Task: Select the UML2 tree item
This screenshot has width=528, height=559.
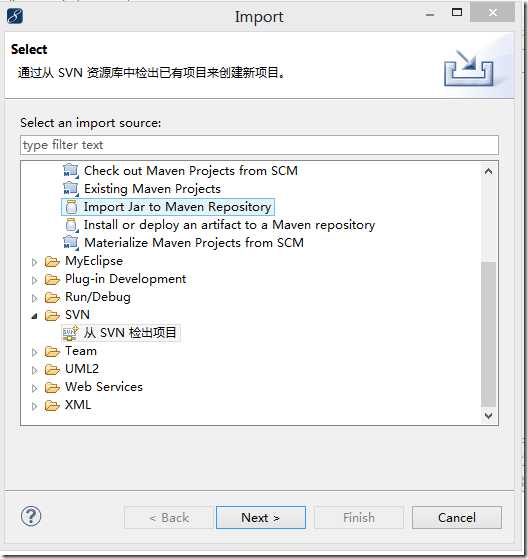Action: (82, 369)
